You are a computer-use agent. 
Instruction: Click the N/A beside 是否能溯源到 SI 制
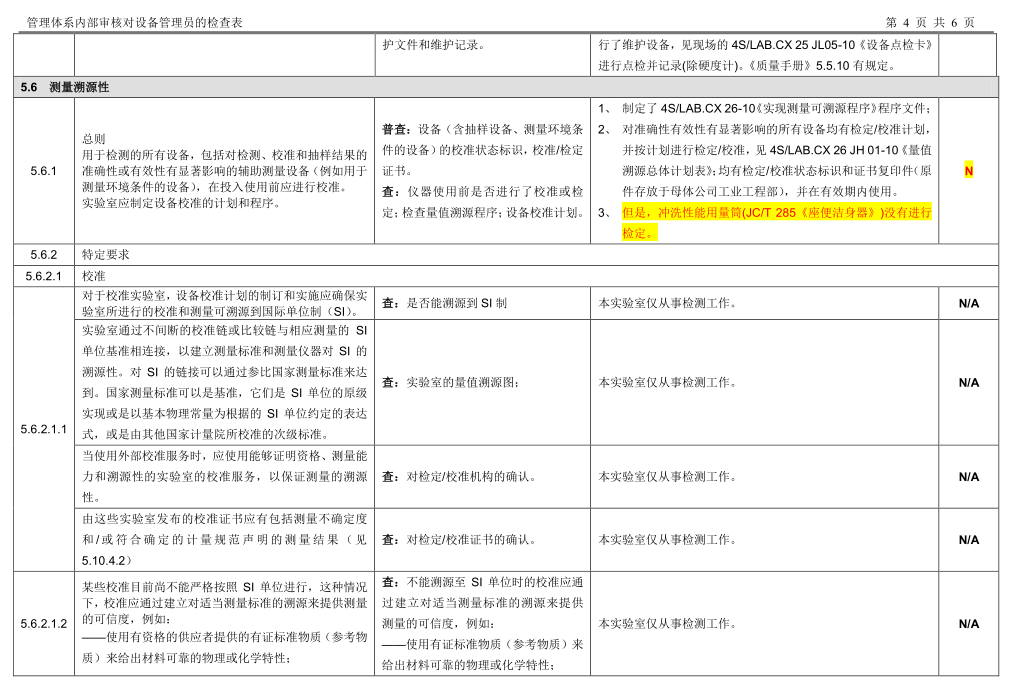point(968,303)
